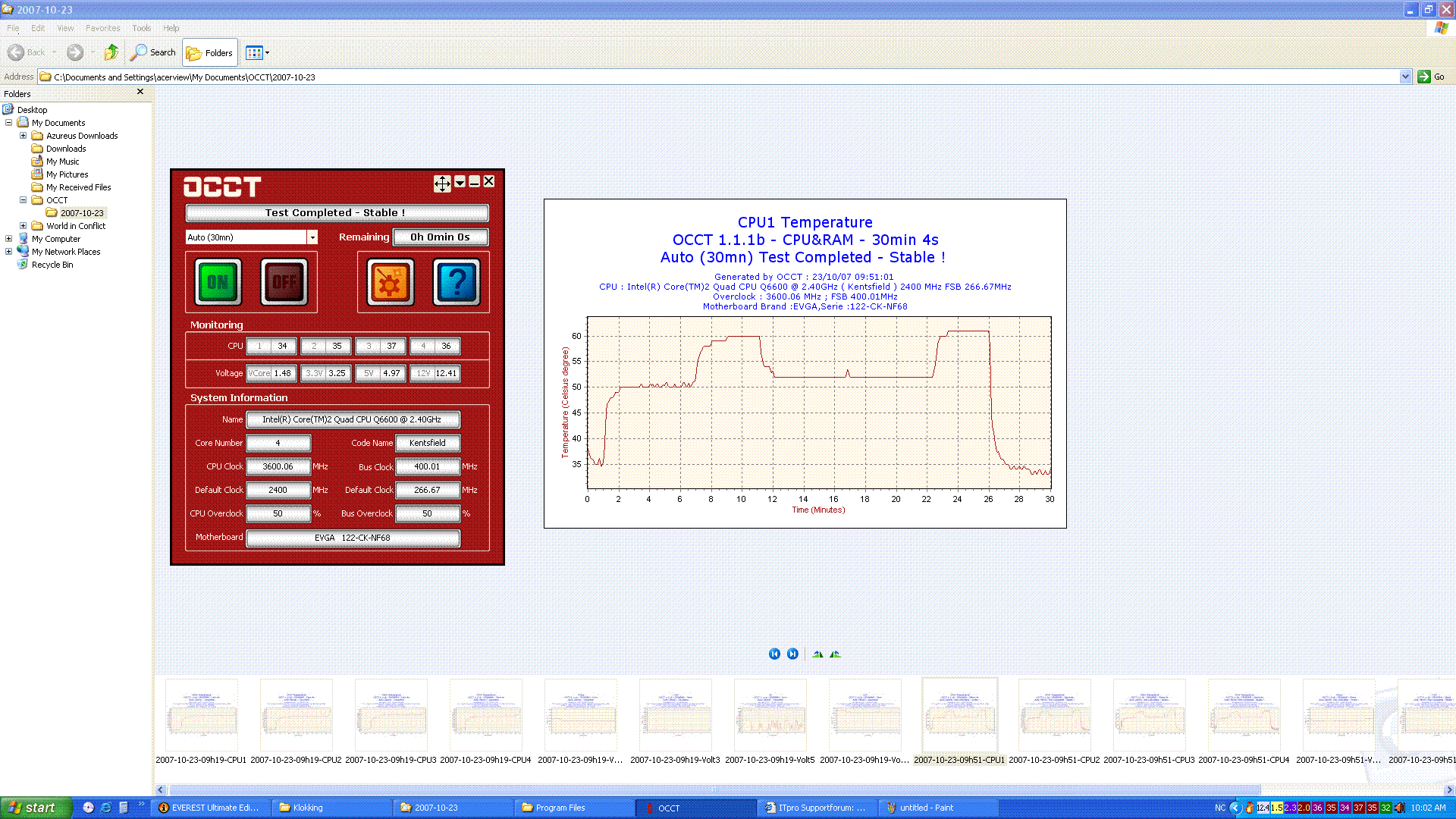Show next image in filmstrip
1456x819 pixels.
tap(792, 654)
